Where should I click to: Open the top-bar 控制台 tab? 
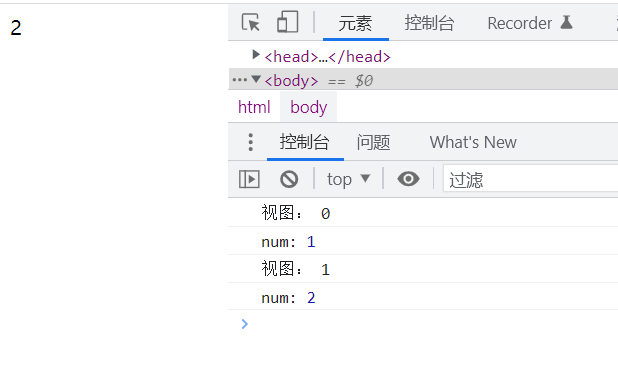click(x=429, y=23)
